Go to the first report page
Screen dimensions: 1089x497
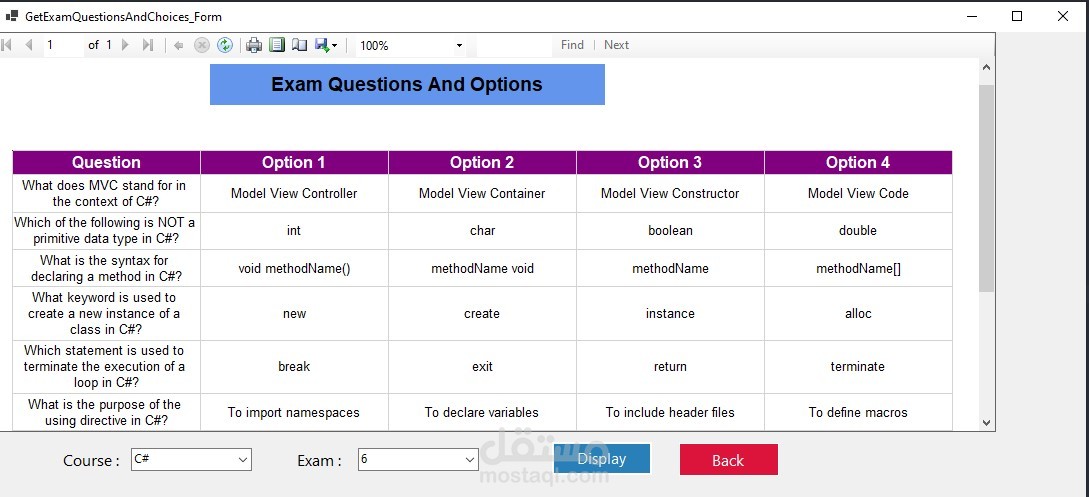[x=8, y=45]
